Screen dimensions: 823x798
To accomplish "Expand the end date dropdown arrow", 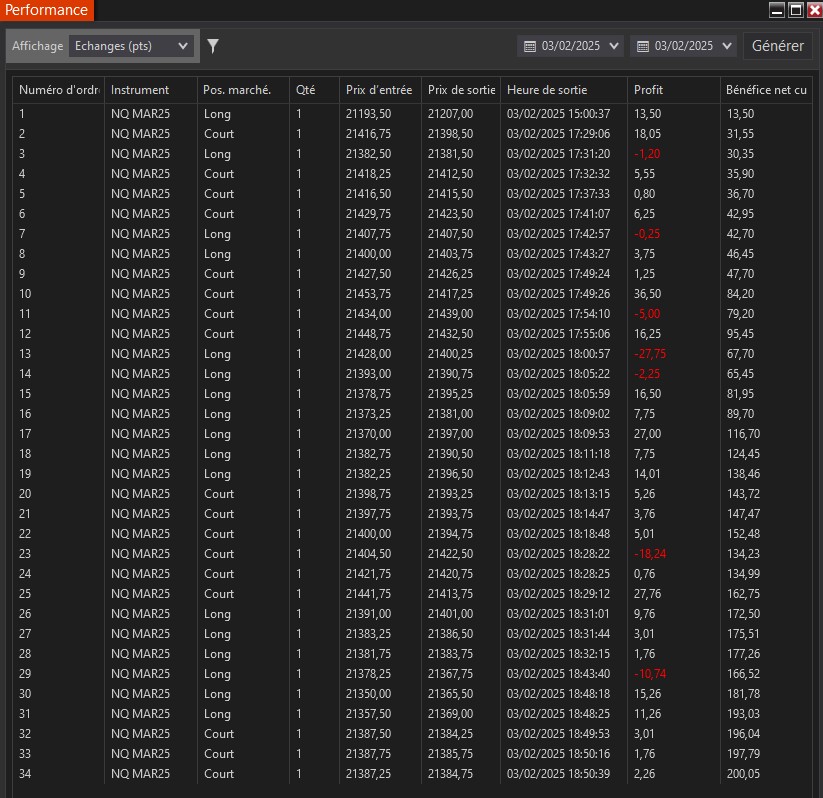I will point(727,46).
